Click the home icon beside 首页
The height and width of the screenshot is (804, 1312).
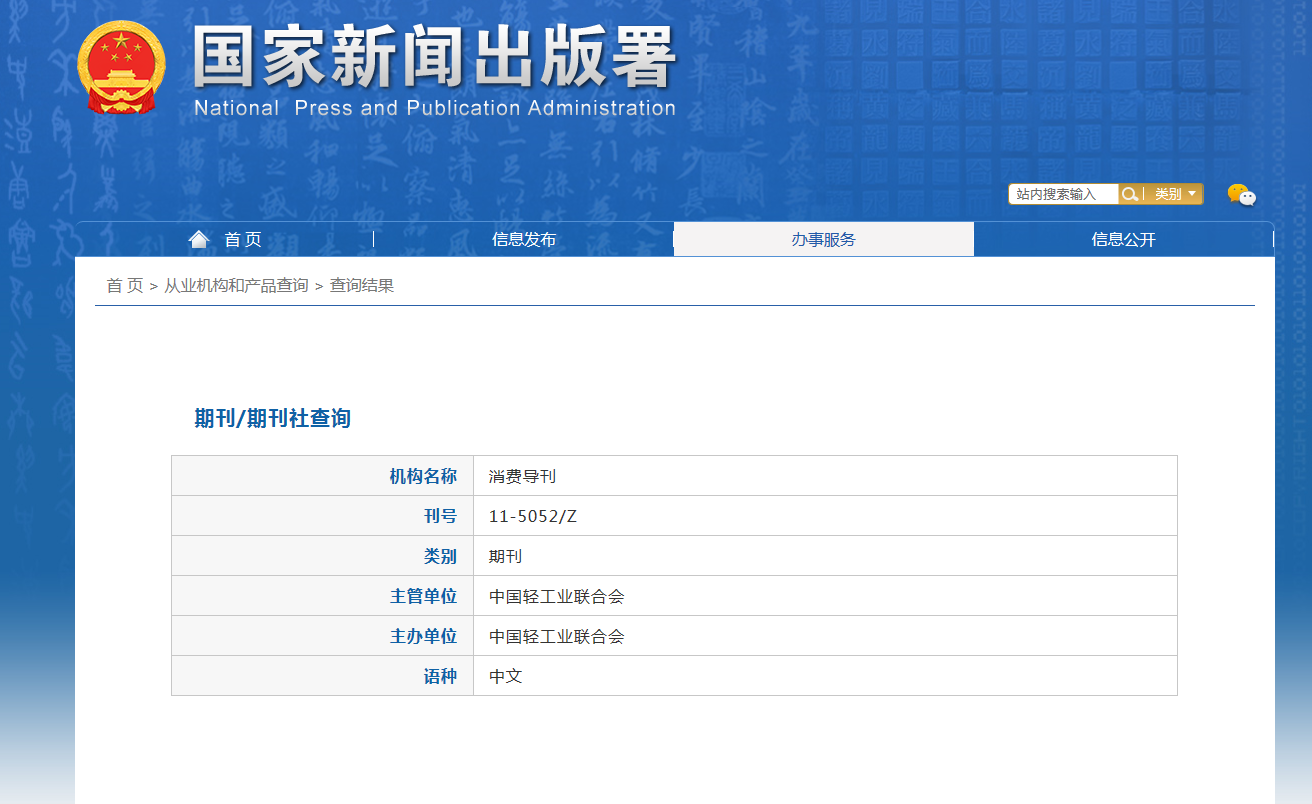tap(199, 237)
